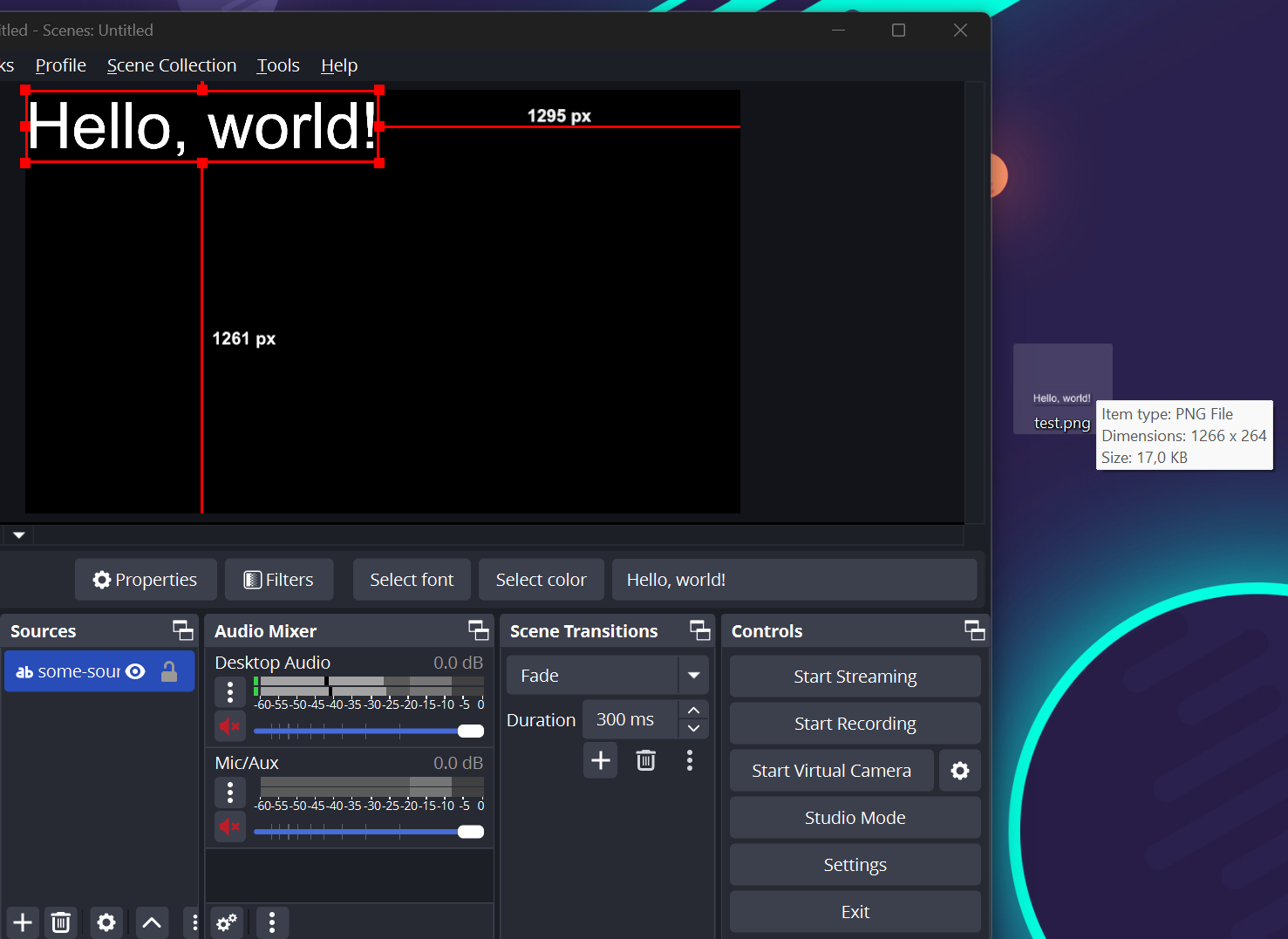The height and width of the screenshot is (939, 1288).
Task: Add a new source with plus icon
Action: pyautogui.click(x=23, y=922)
